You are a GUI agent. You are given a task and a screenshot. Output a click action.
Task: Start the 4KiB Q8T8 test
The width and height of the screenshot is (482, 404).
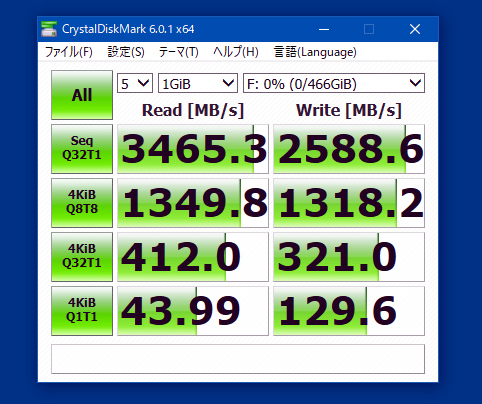82,203
